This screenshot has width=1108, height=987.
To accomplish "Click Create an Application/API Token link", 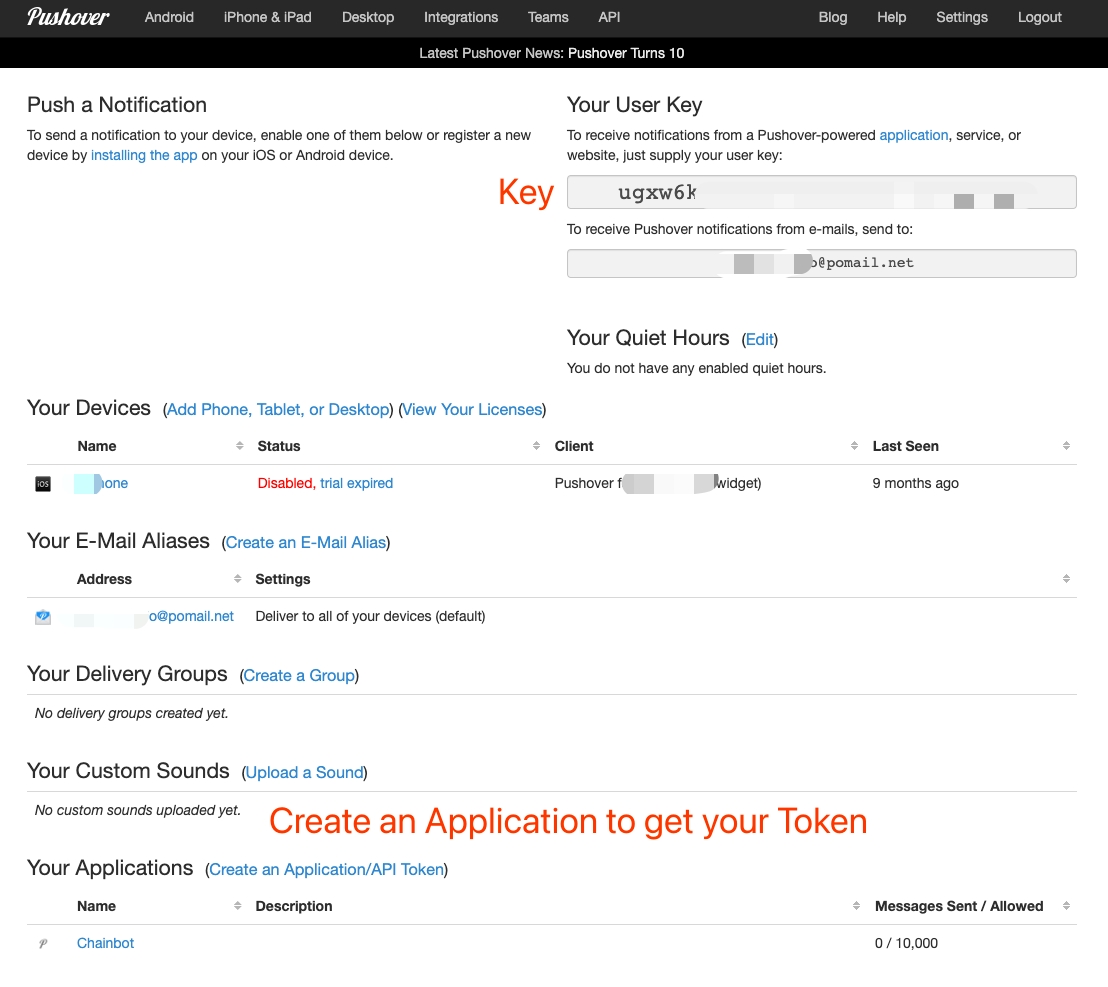I will click(x=326, y=870).
